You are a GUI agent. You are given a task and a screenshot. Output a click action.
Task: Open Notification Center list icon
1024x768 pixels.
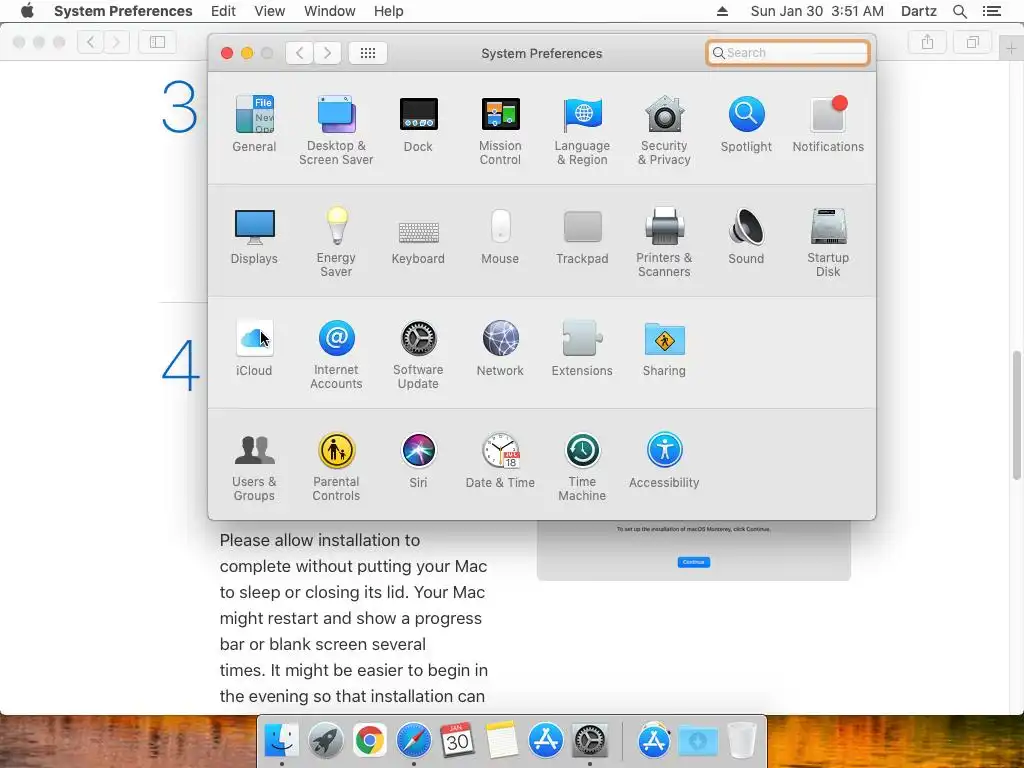[x=991, y=11]
